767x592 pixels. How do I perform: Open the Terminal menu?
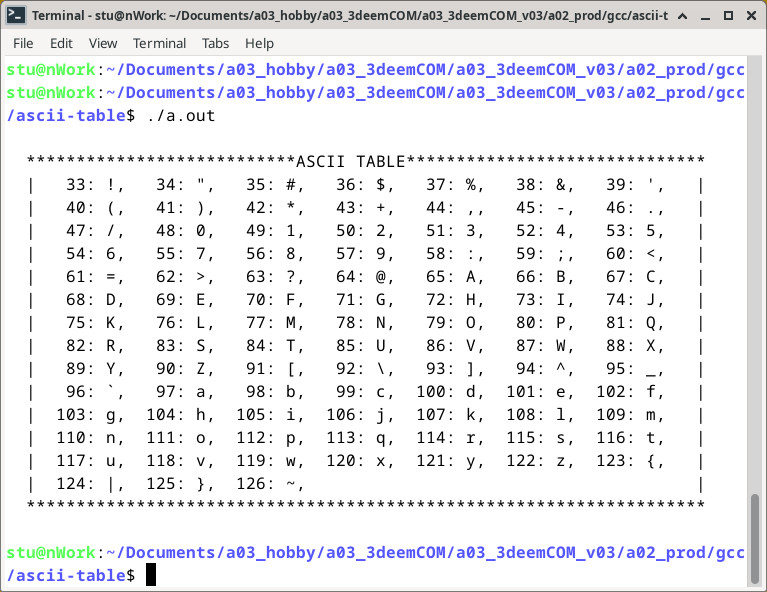[x=160, y=43]
